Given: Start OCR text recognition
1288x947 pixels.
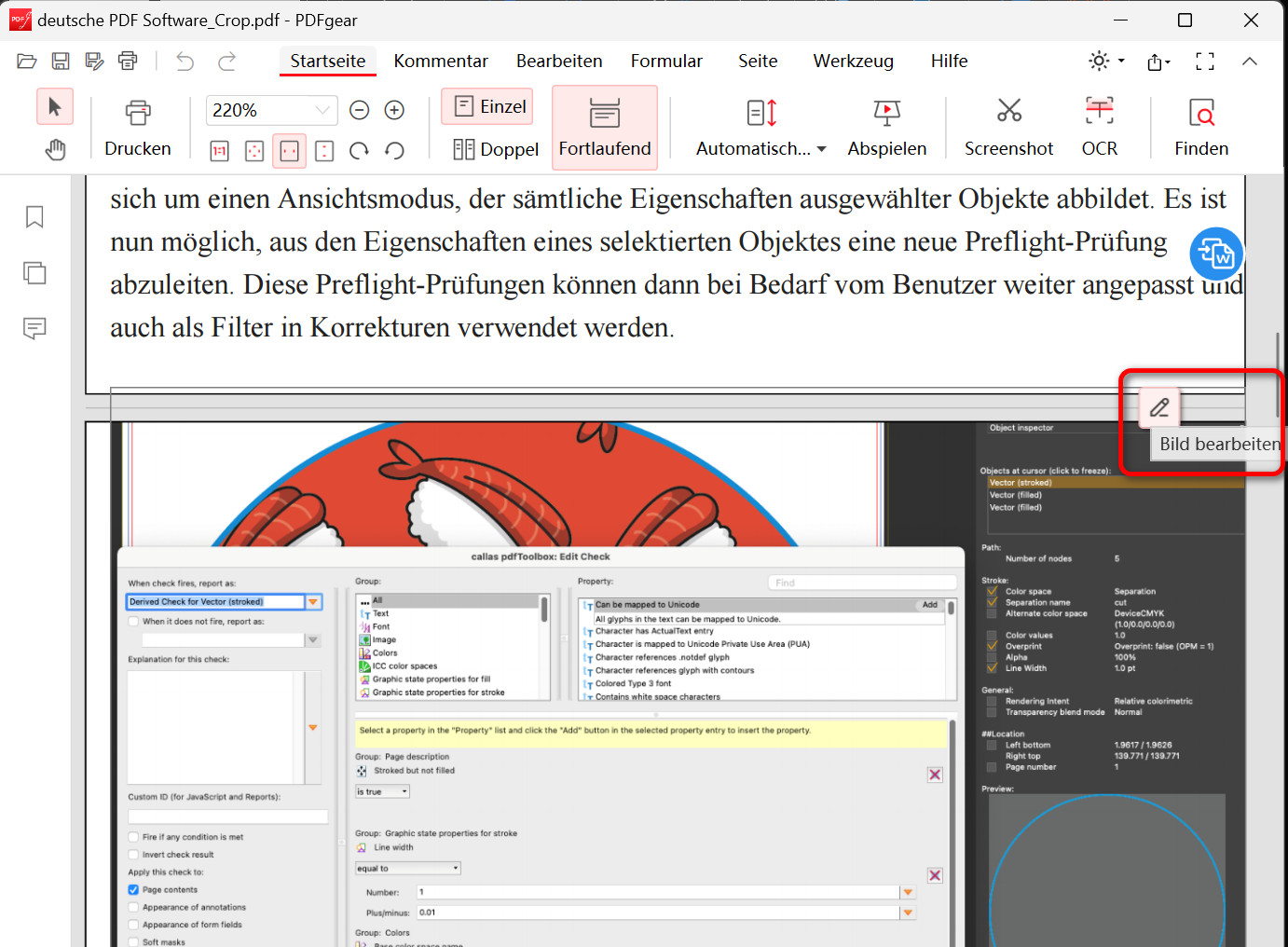Looking at the screenshot, I should click(1099, 126).
